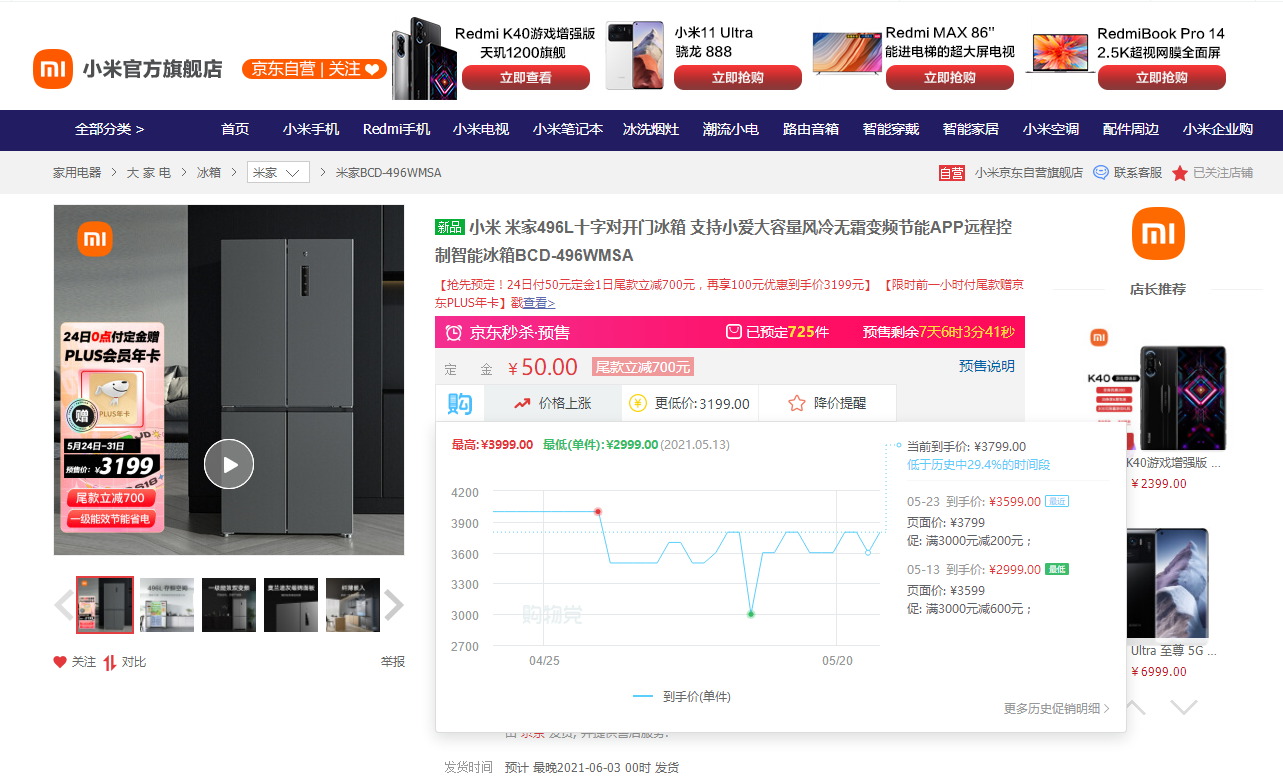Click the down arrow in 店长推荐 list
This screenshot has width=1283, height=781.
1184,707
